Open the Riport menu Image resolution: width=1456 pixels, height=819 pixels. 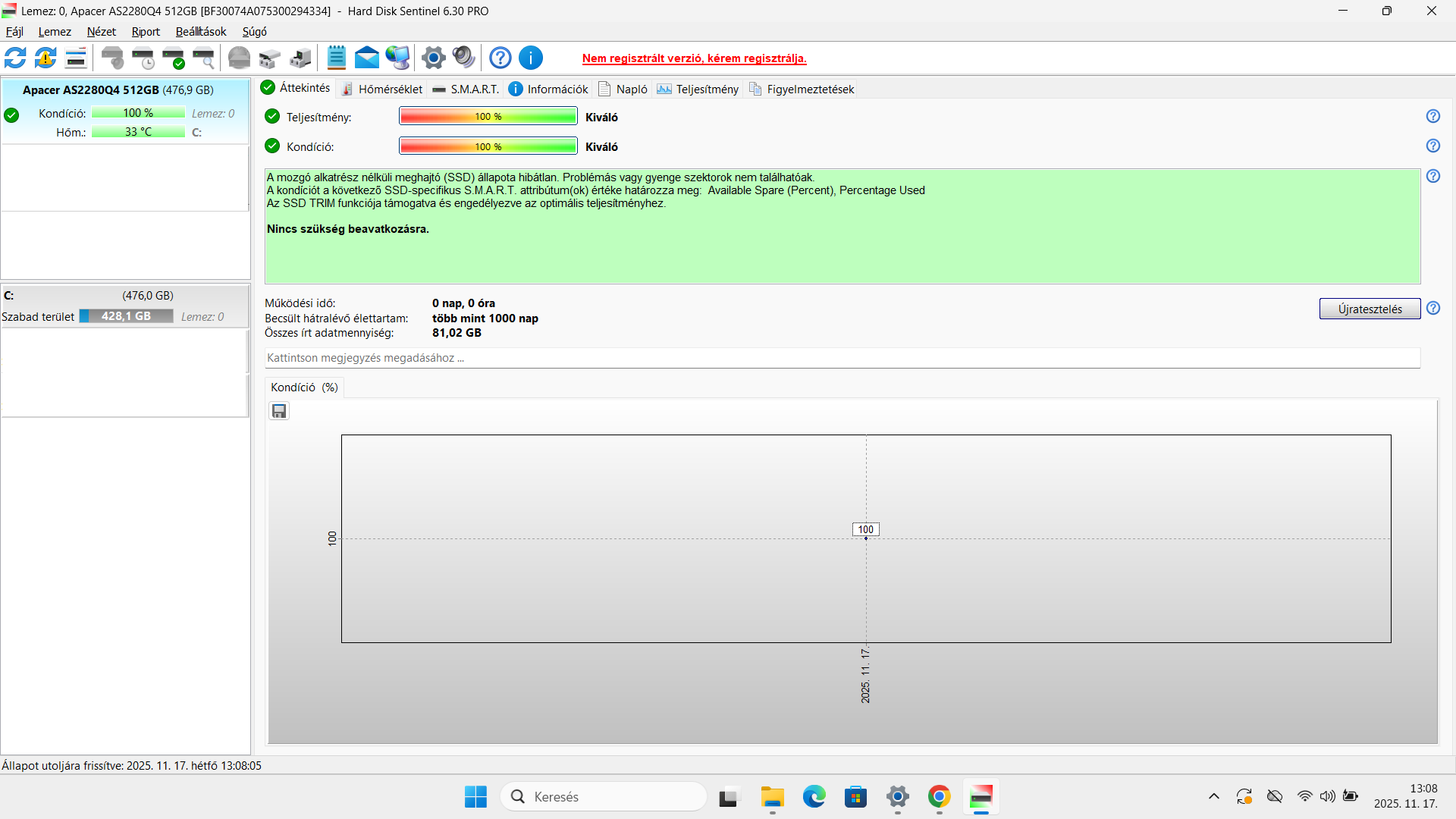[146, 32]
